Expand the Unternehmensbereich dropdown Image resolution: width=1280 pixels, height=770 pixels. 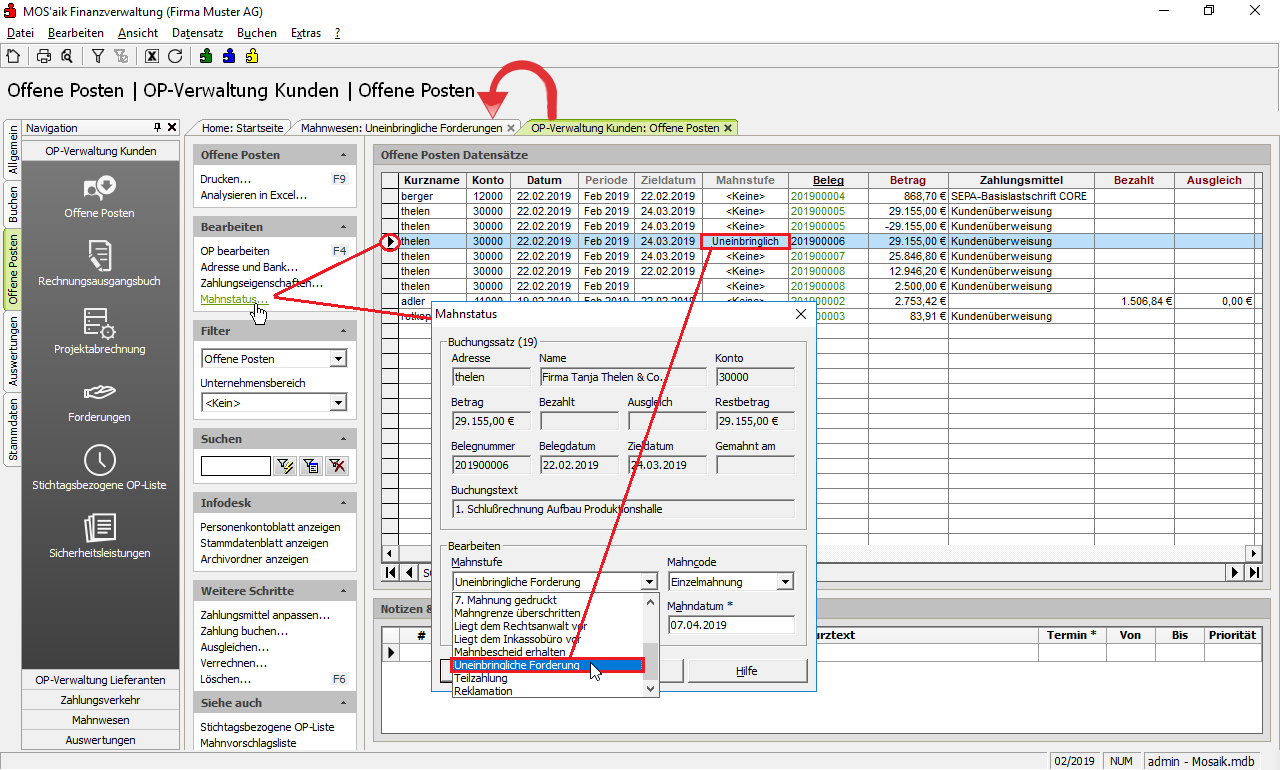click(338, 403)
